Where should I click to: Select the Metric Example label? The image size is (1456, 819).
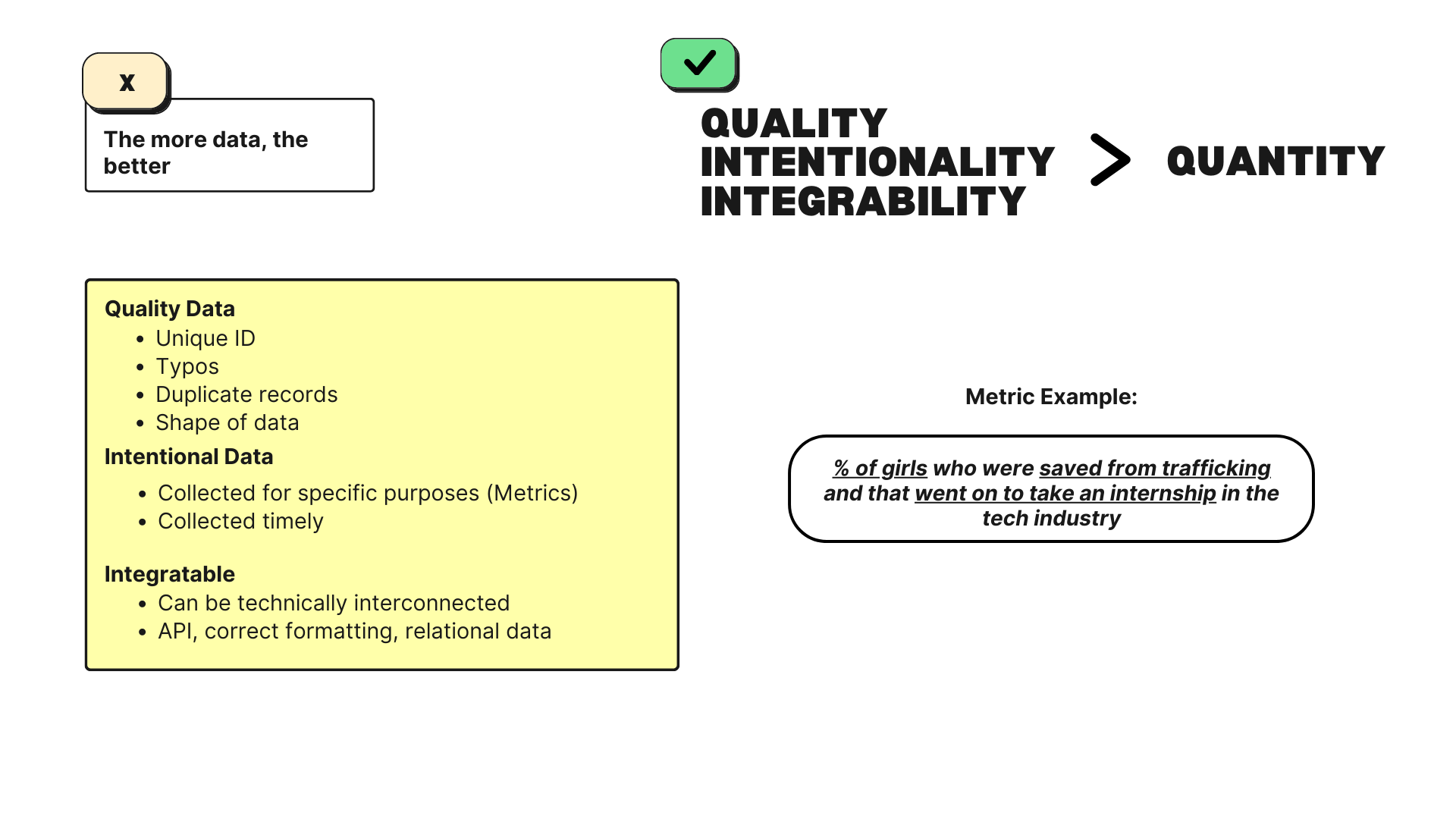click(x=1050, y=397)
